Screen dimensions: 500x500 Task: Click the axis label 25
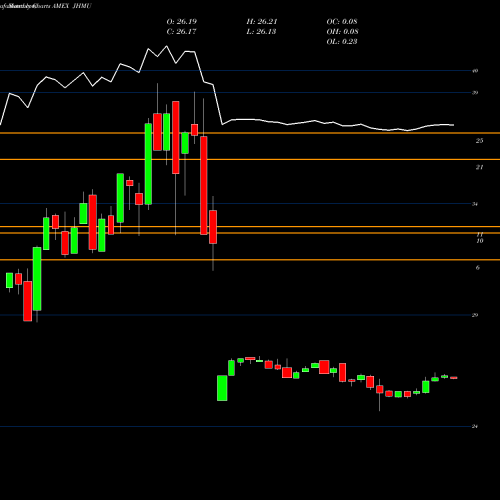tap(479, 141)
